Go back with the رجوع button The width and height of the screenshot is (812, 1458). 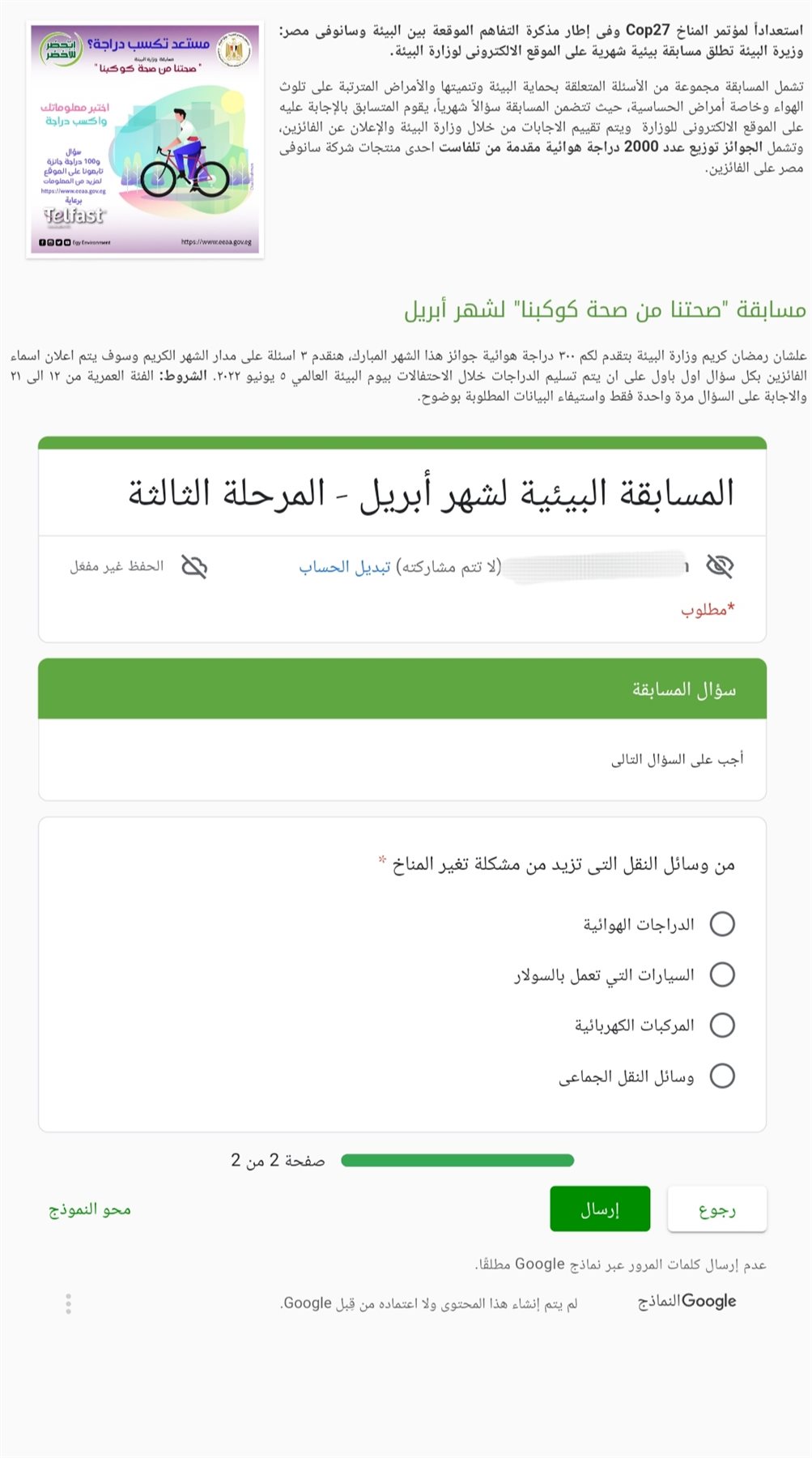(x=716, y=1209)
